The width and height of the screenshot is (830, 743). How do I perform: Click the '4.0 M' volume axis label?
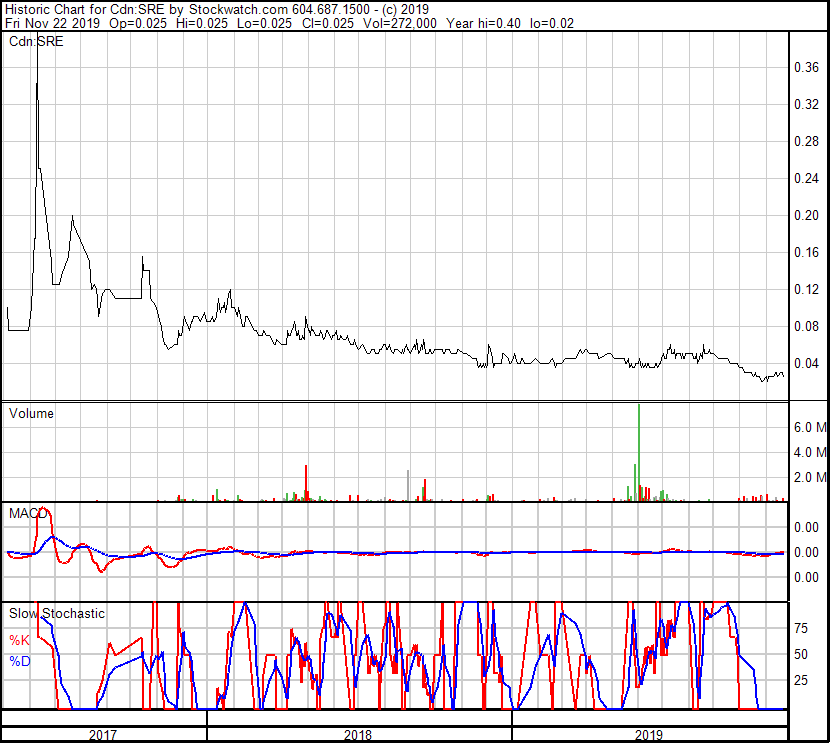pos(810,452)
